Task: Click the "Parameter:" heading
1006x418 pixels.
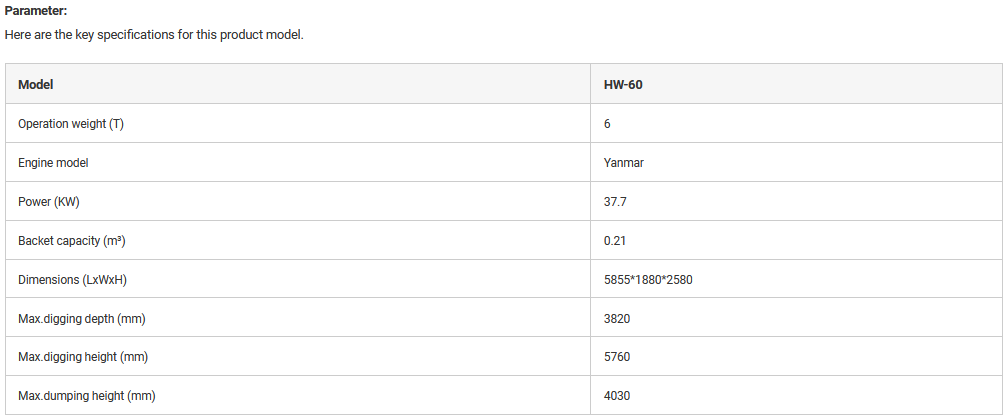Action: pyautogui.click(x=36, y=11)
